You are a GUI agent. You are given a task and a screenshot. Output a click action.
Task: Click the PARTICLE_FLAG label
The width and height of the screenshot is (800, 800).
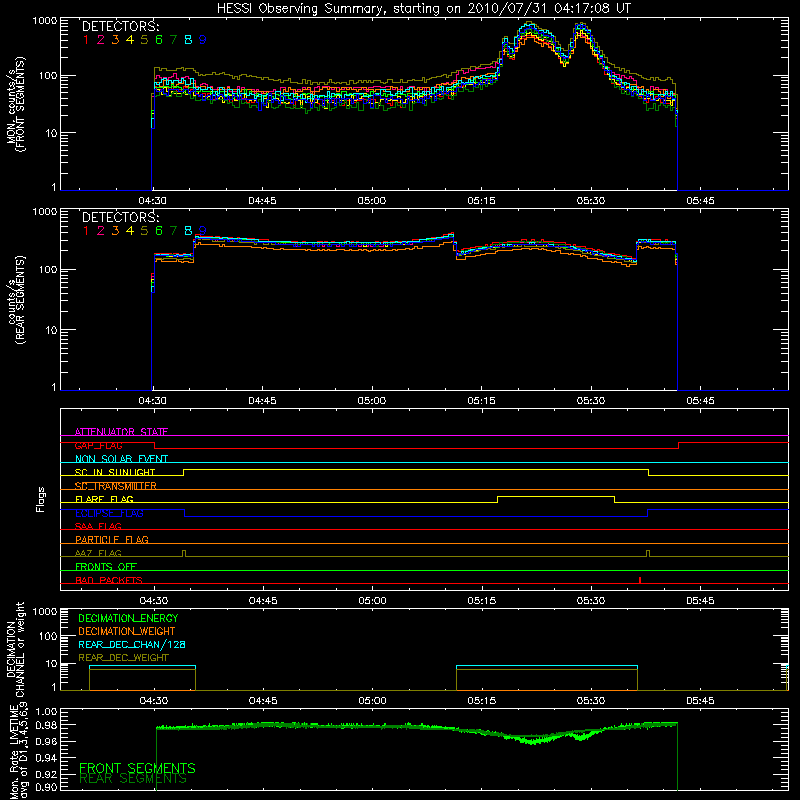[112, 539]
